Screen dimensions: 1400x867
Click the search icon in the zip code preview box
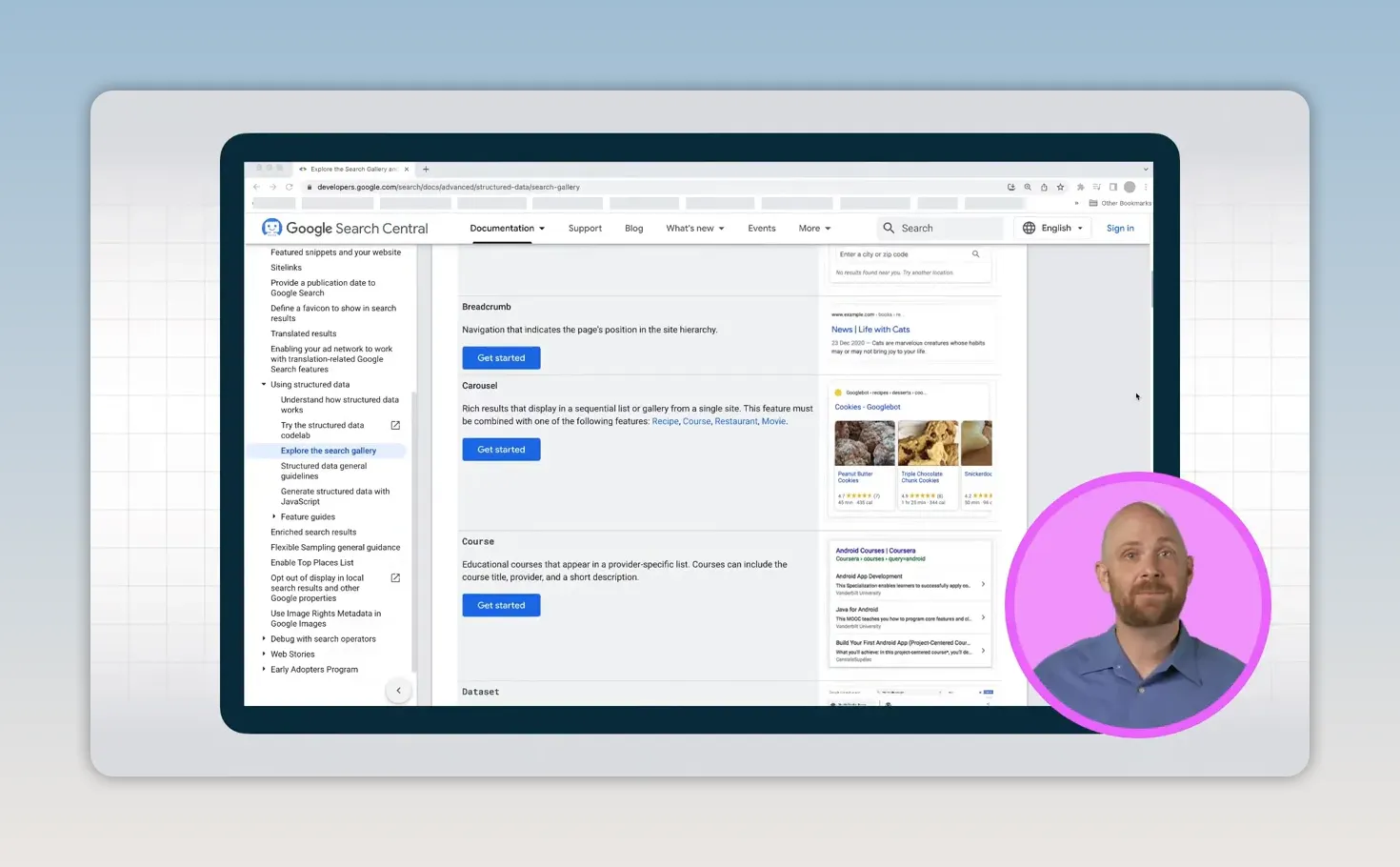click(975, 254)
